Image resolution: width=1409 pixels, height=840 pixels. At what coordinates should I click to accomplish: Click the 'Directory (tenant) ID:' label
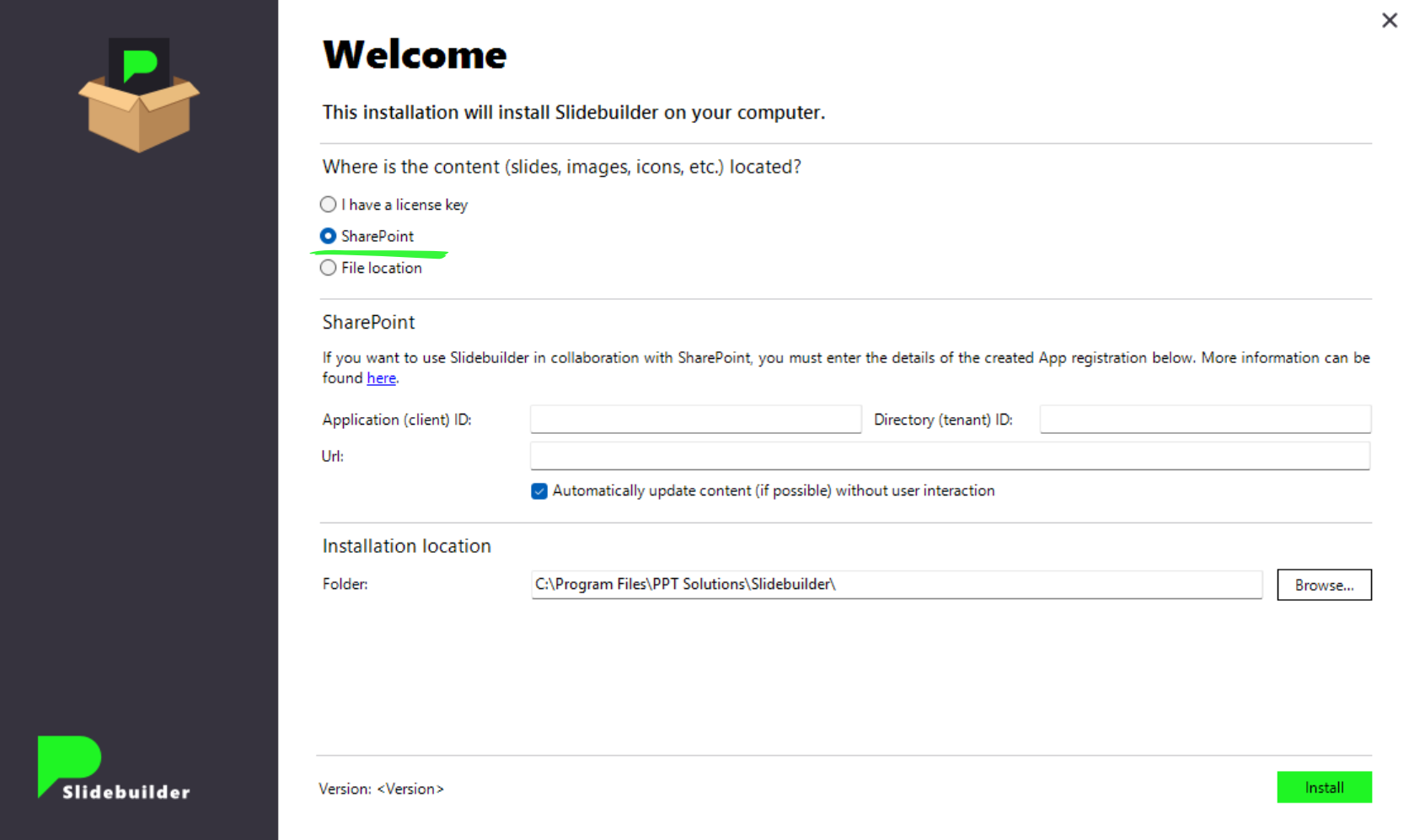click(943, 420)
